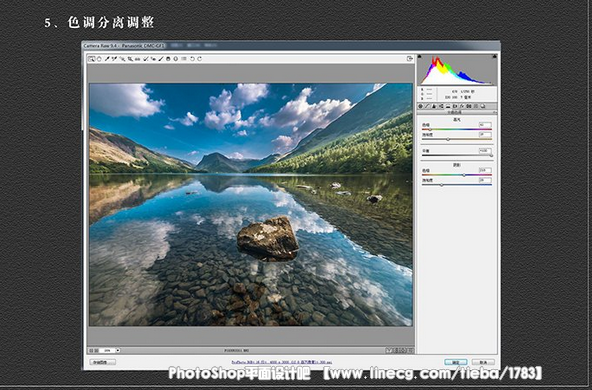Click the histogram display
This screenshot has height=390, width=592.
(457, 70)
